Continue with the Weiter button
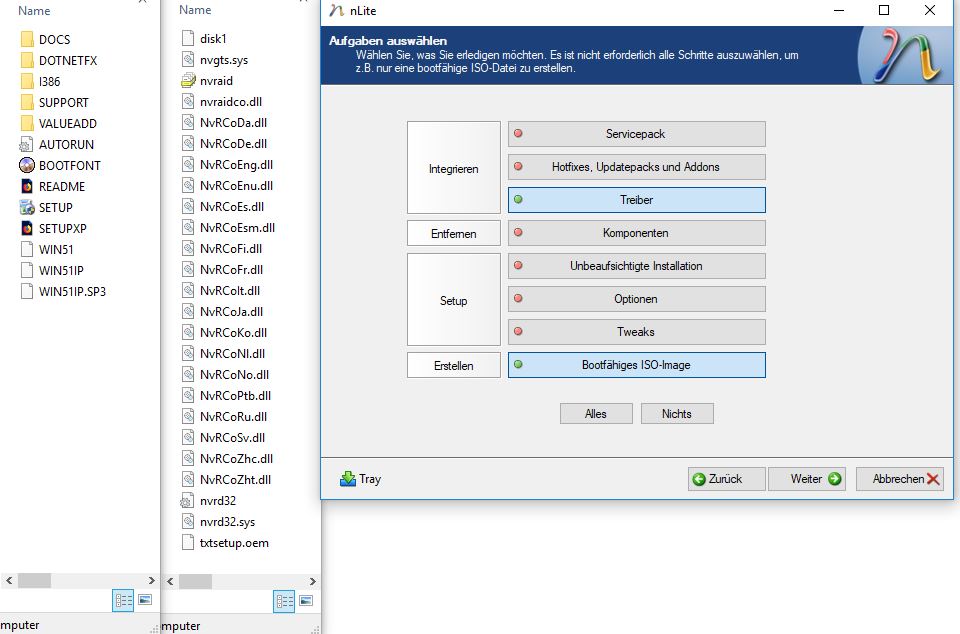Viewport: 960px width, 634px height. [806, 479]
